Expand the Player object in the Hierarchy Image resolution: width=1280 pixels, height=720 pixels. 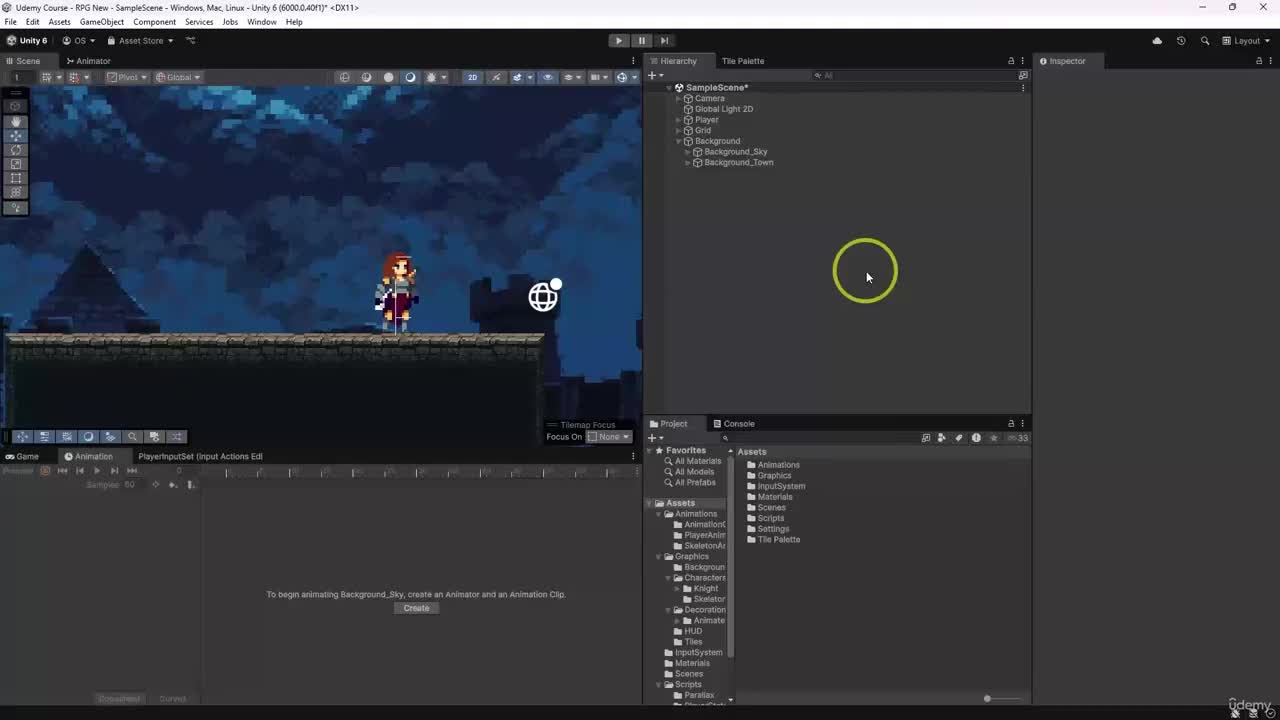click(x=678, y=120)
